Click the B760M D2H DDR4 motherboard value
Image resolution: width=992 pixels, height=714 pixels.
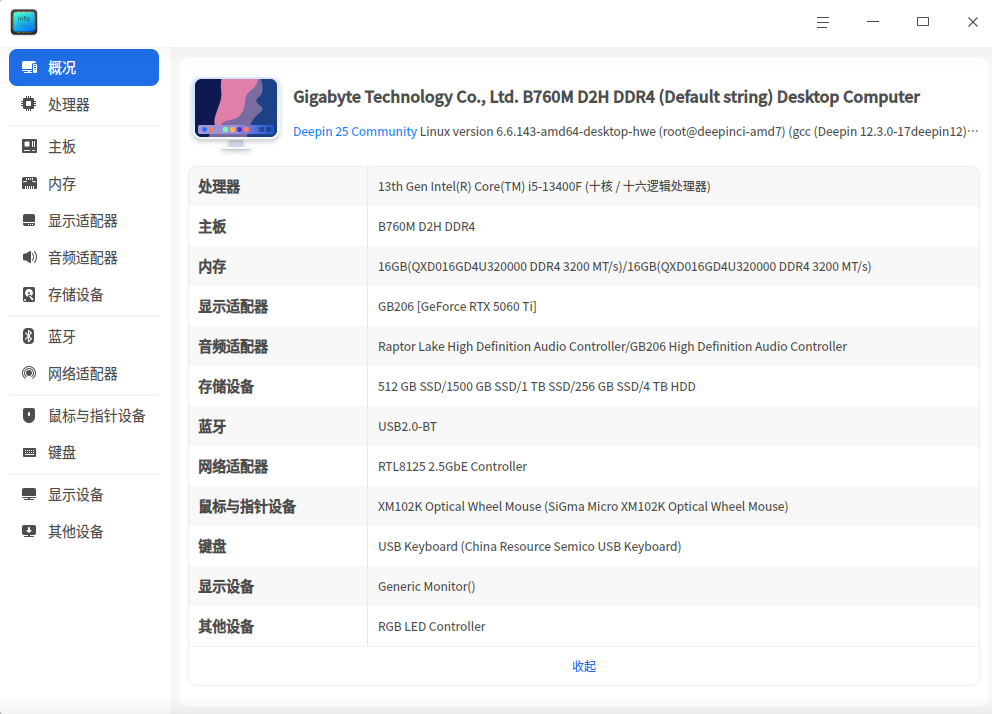[426, 226]
